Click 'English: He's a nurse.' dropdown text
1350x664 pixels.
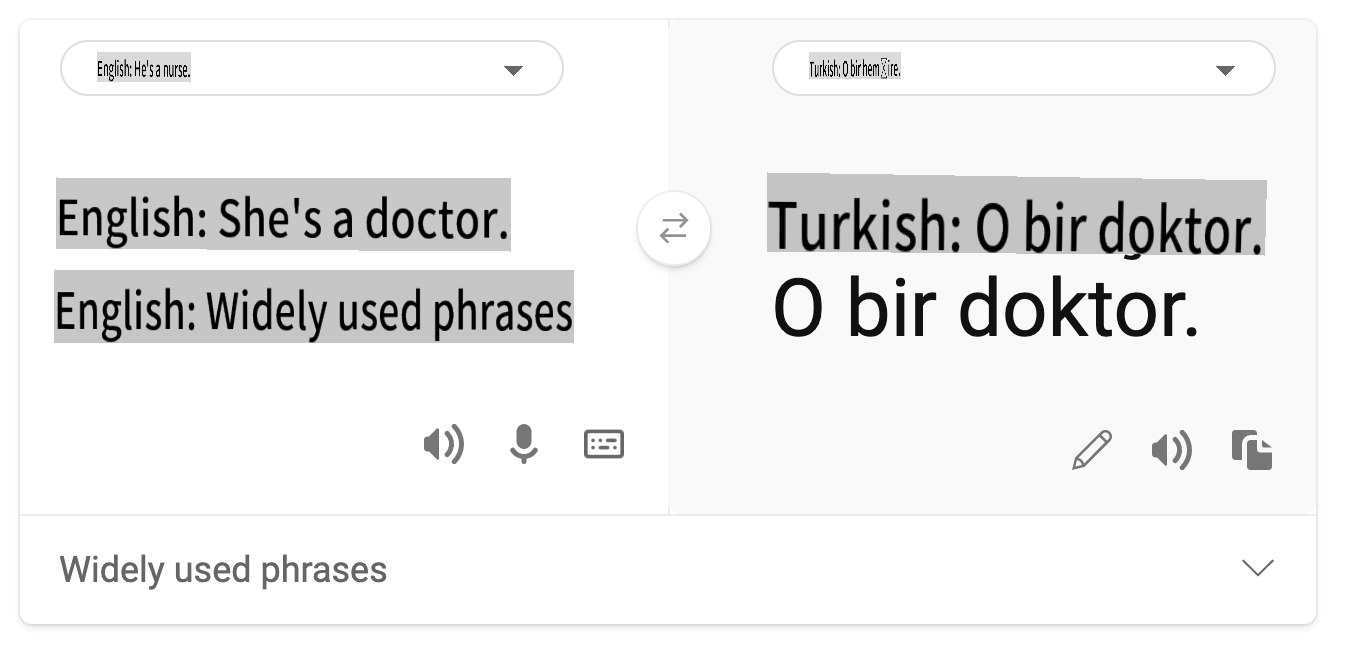point(144,70)
